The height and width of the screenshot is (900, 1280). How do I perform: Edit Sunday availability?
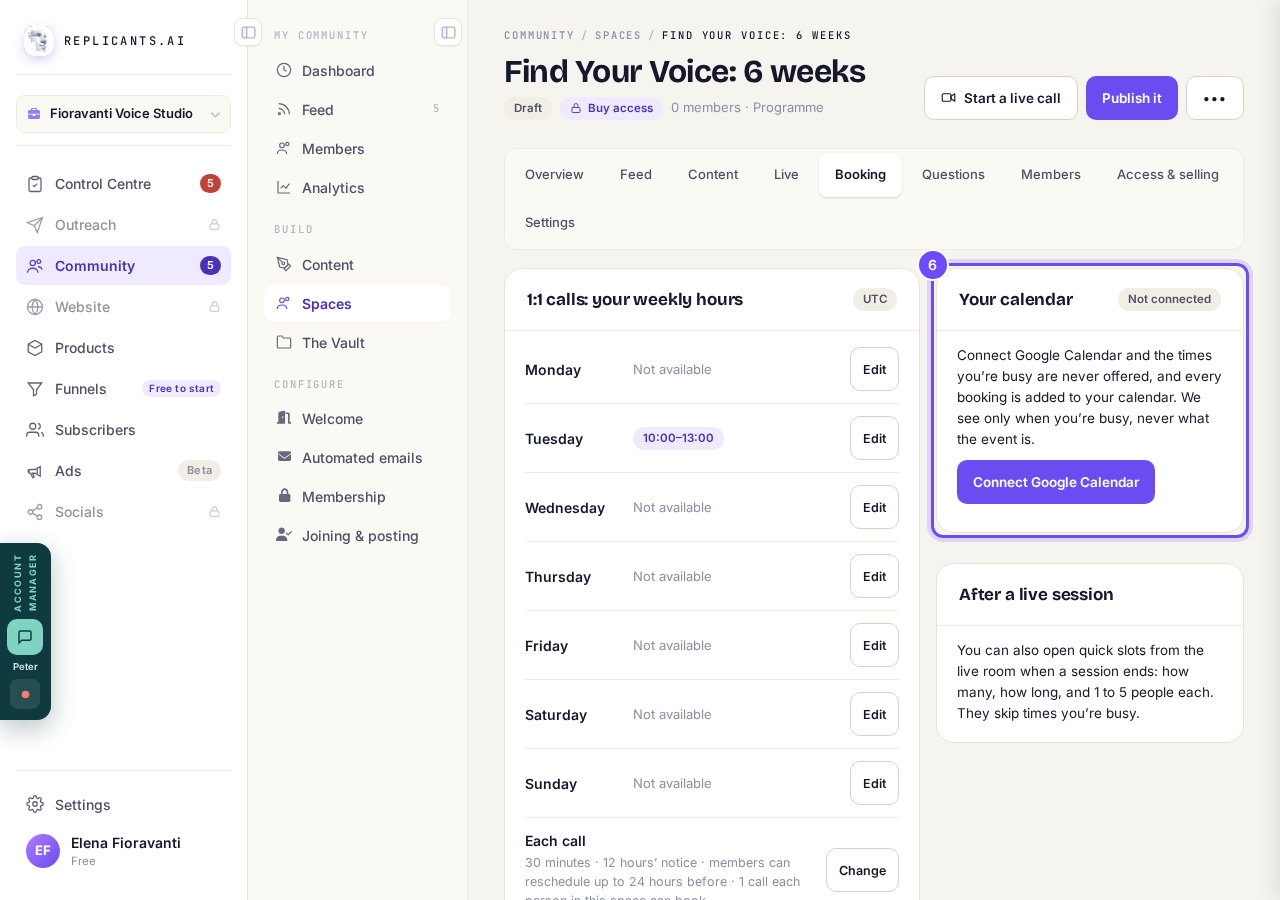(x=874, y=783)
